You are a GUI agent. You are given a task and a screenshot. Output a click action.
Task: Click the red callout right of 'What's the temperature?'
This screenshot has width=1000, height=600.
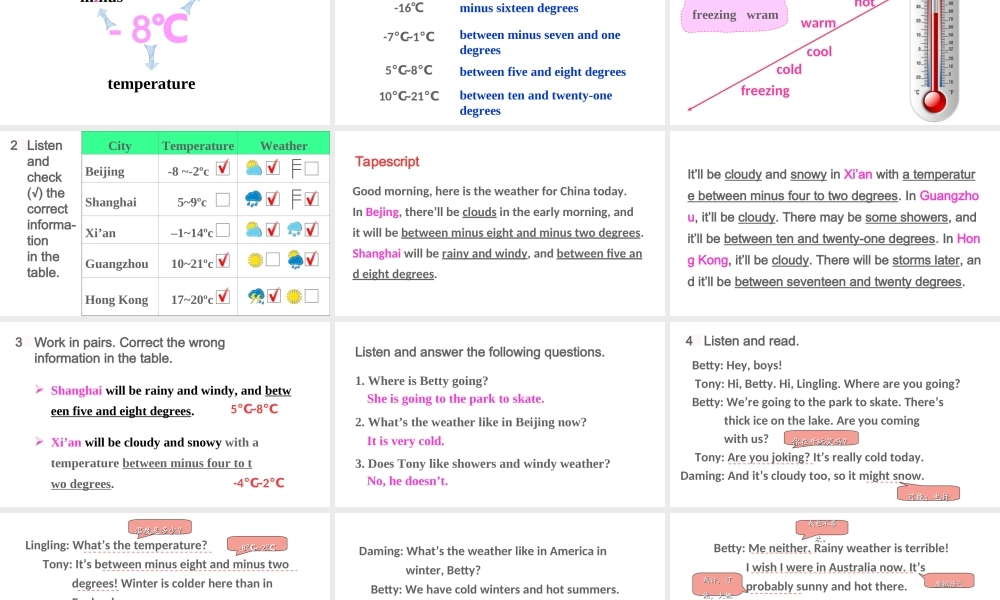pyautogui.click(x=258, y=545)
